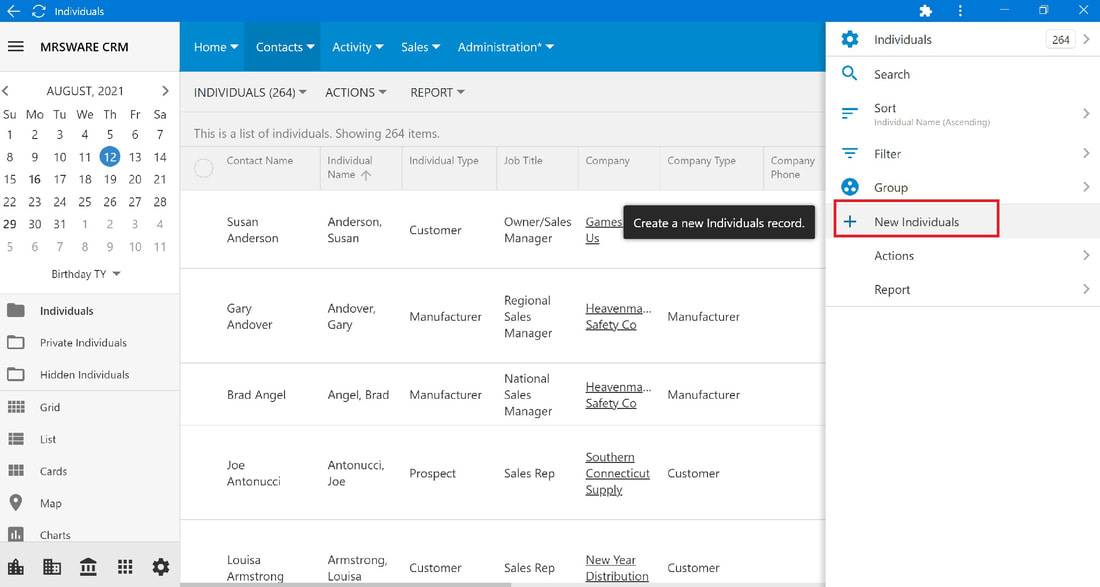Click Susan Anderson contact name
Screen dimensions: 1100x587
click(x=253, y=230)
